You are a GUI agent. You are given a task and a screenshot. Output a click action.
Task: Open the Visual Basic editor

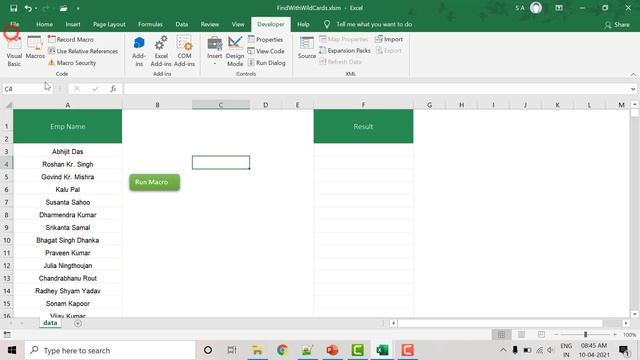tap(14, 51)
